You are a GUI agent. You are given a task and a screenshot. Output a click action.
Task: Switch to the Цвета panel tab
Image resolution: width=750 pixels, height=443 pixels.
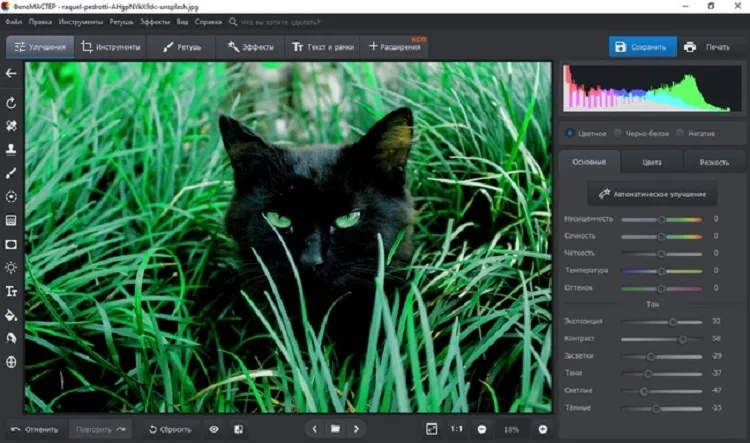(x=652, y=162)
